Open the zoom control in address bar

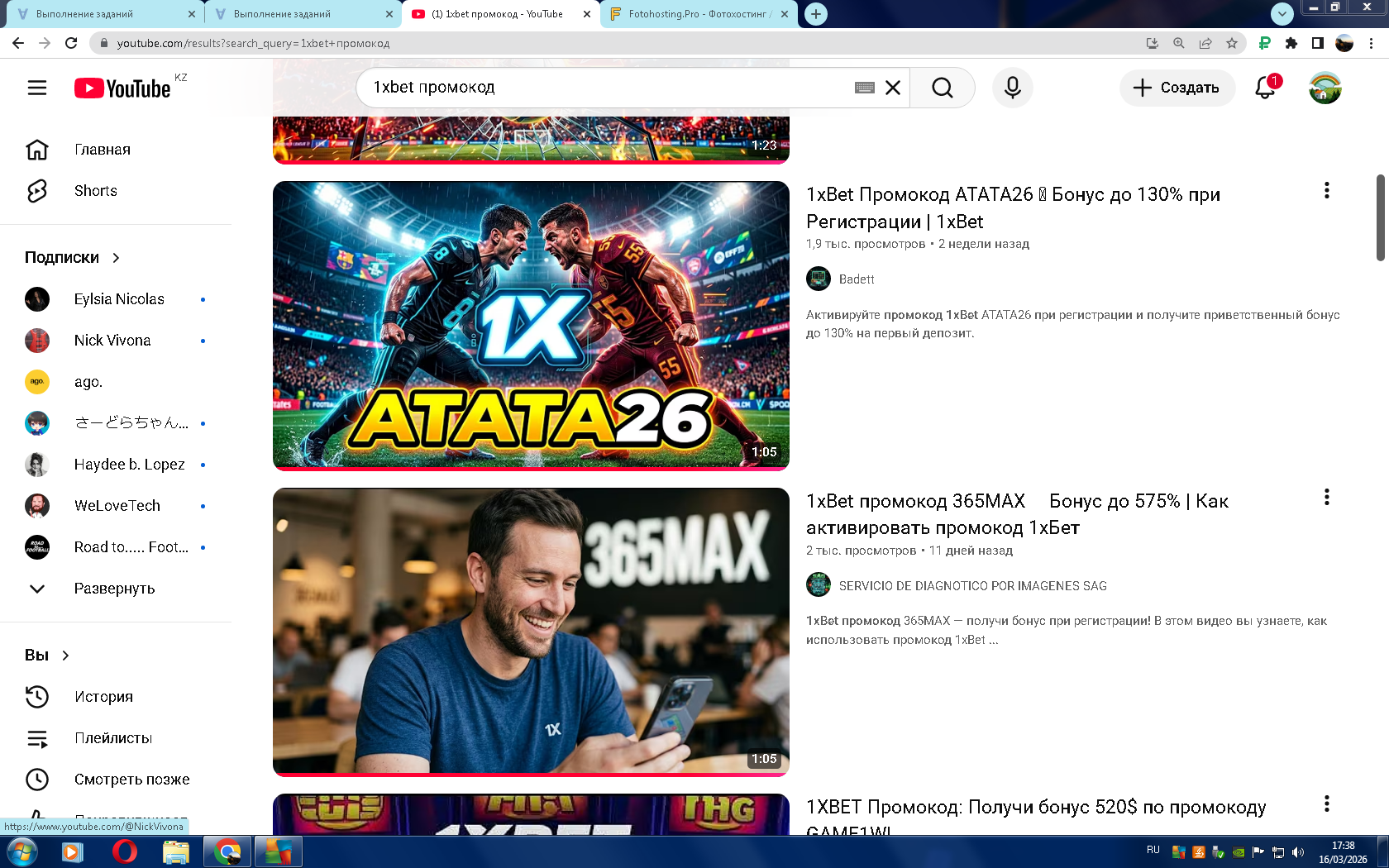1179,43
